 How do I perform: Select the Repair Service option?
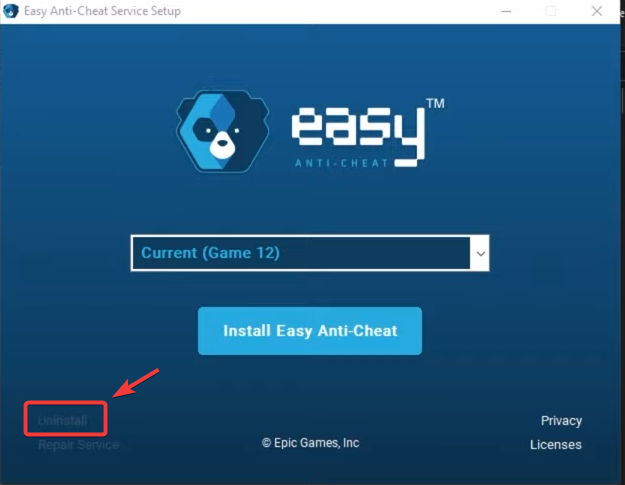[79, 444]
